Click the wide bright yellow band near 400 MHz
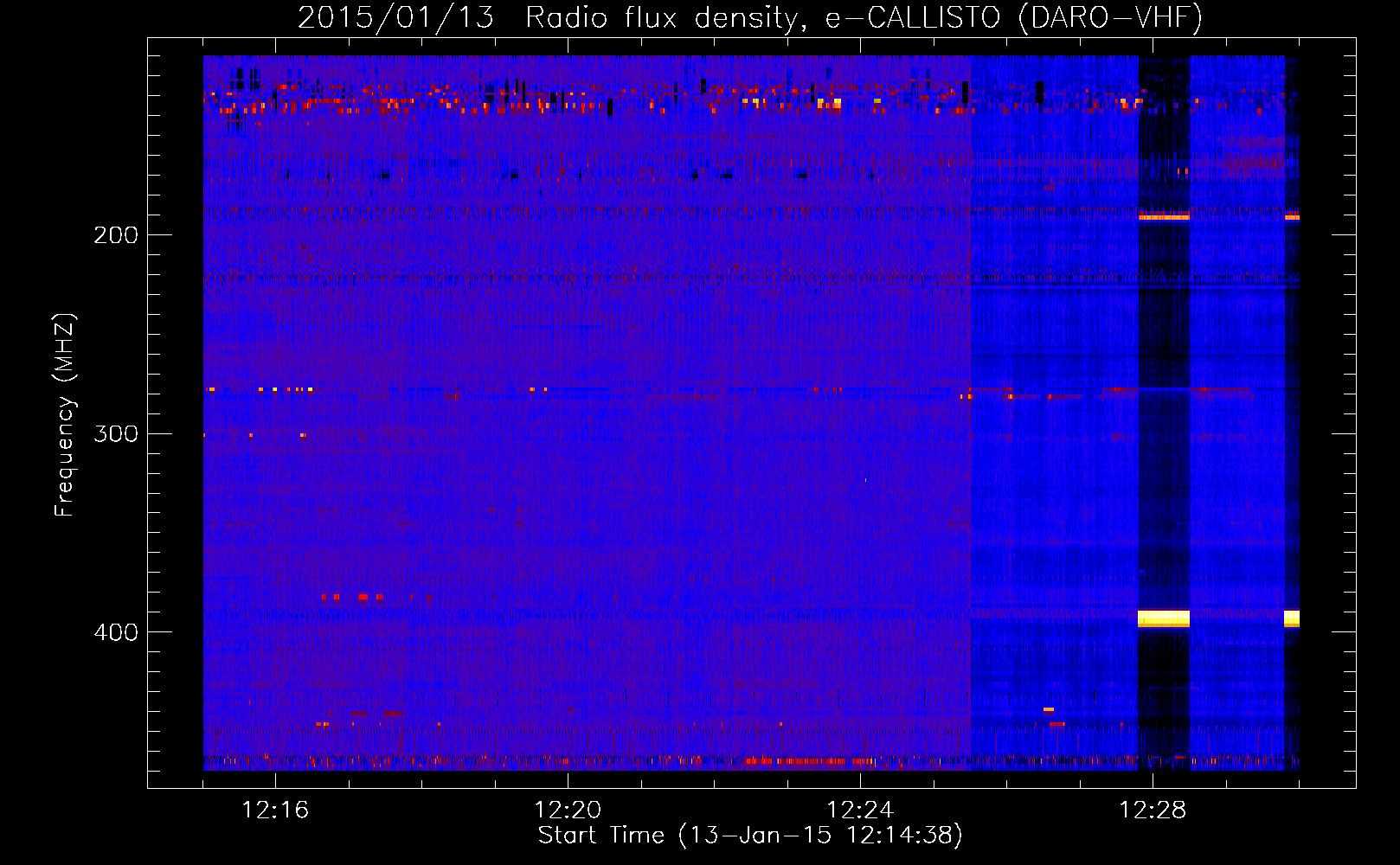The height and width of the screenshot is (865, 1400). 1163,618
